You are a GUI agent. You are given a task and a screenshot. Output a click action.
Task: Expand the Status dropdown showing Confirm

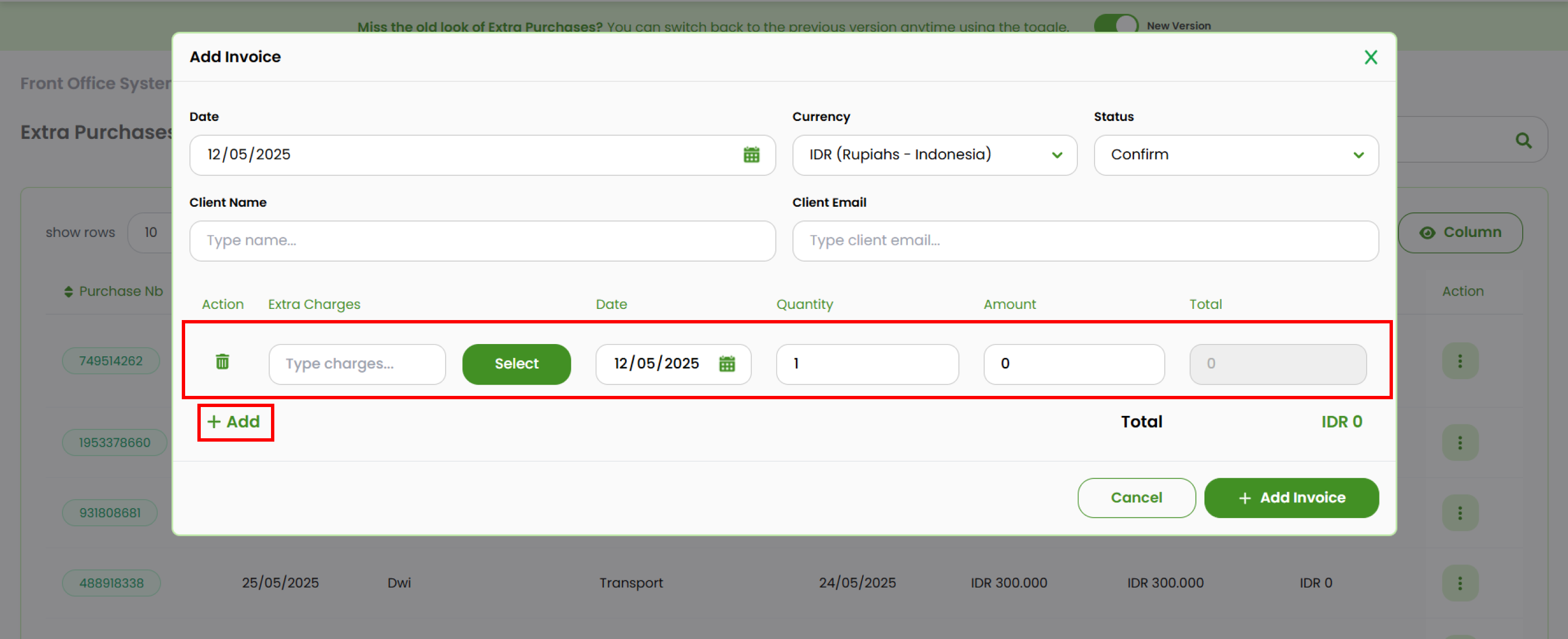pyautogui.click(x=1236, y=155)
